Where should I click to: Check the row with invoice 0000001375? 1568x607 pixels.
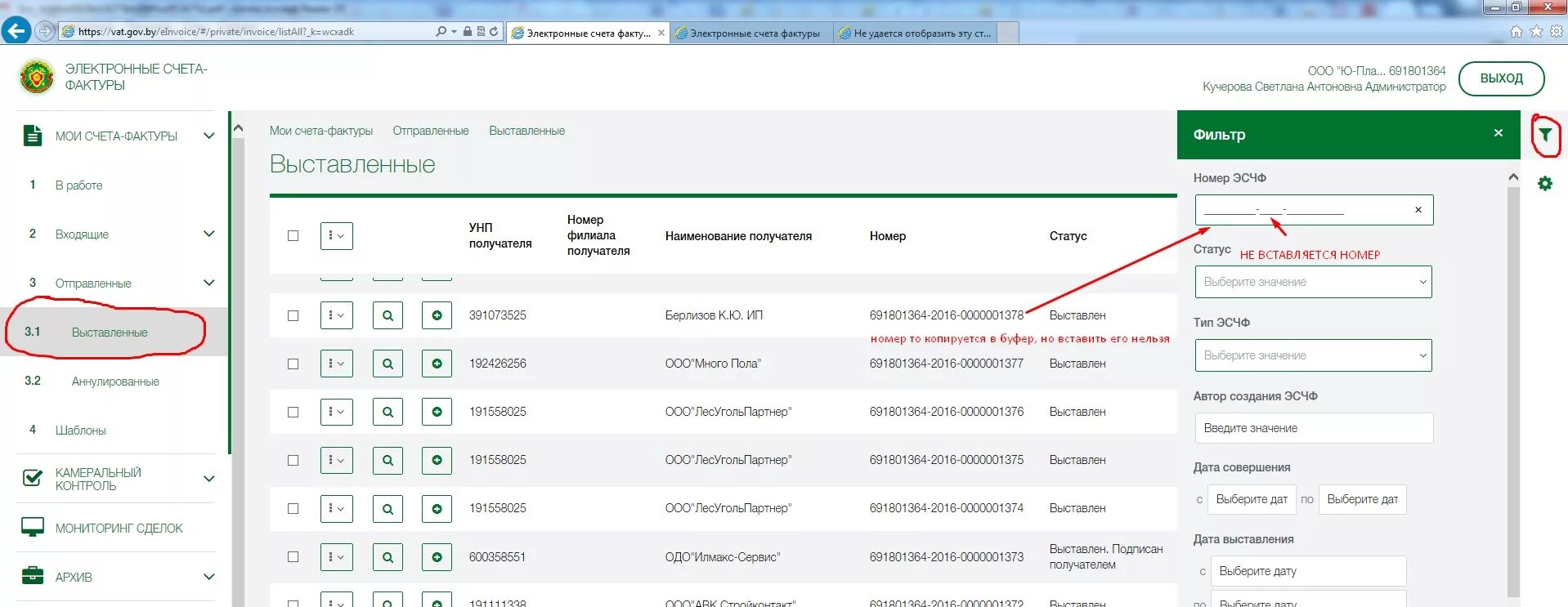(x=293, y=460)
